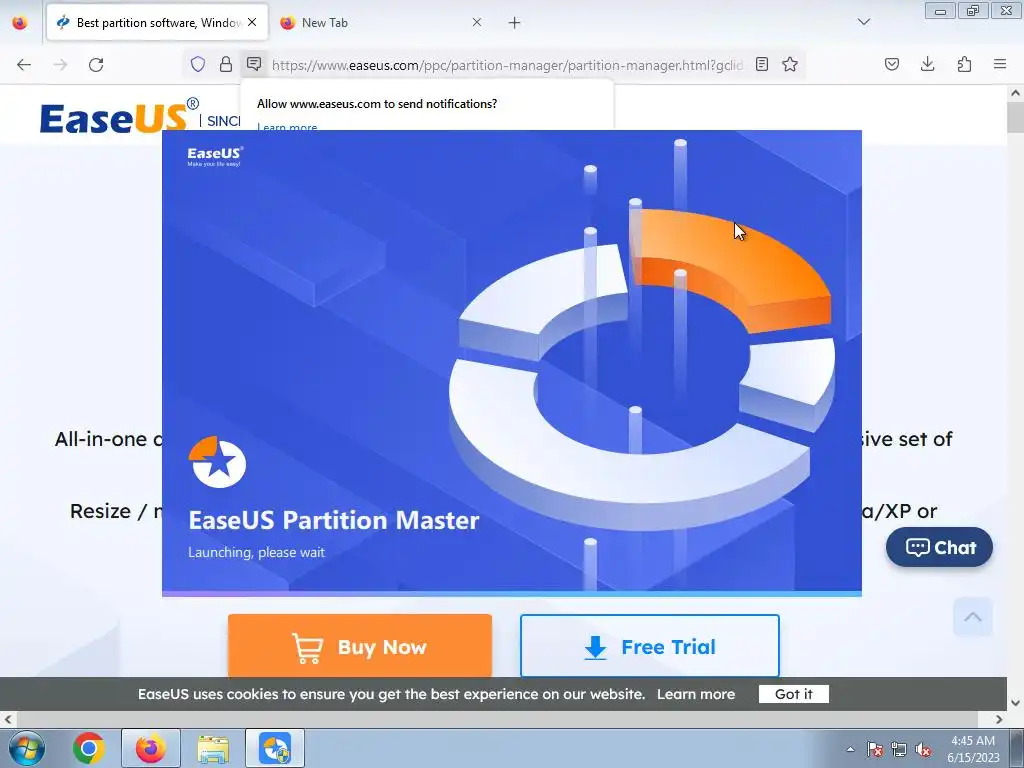Click the padlock site security icon
The width and height of the screenshot is (1024, 768).
coord(226,64)
